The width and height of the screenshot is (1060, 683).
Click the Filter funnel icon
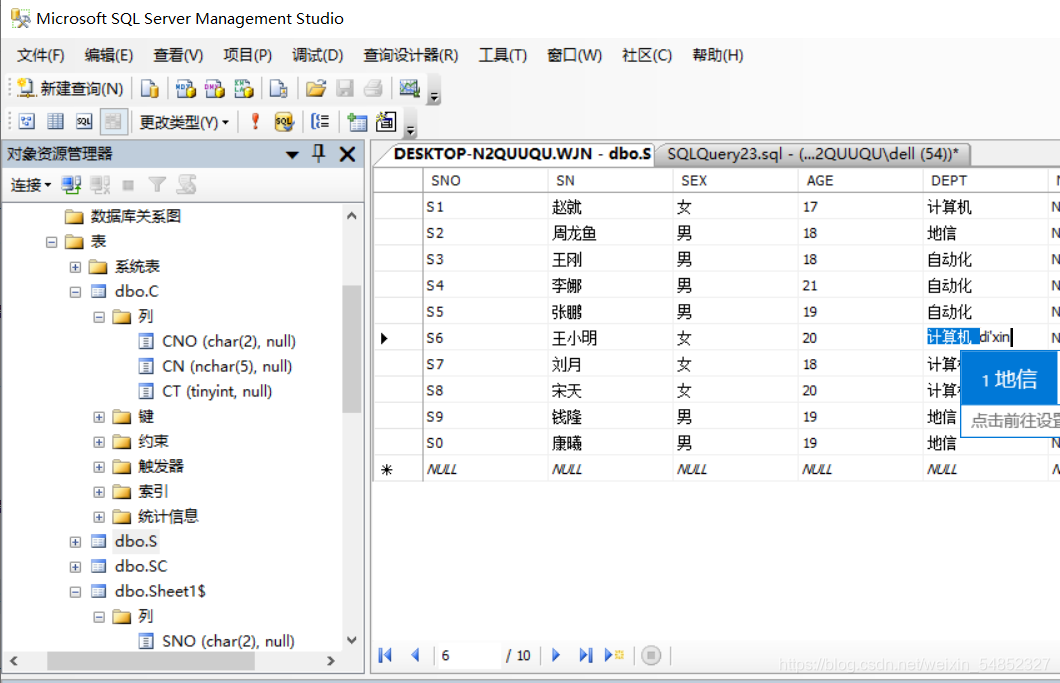coord(157,185)
